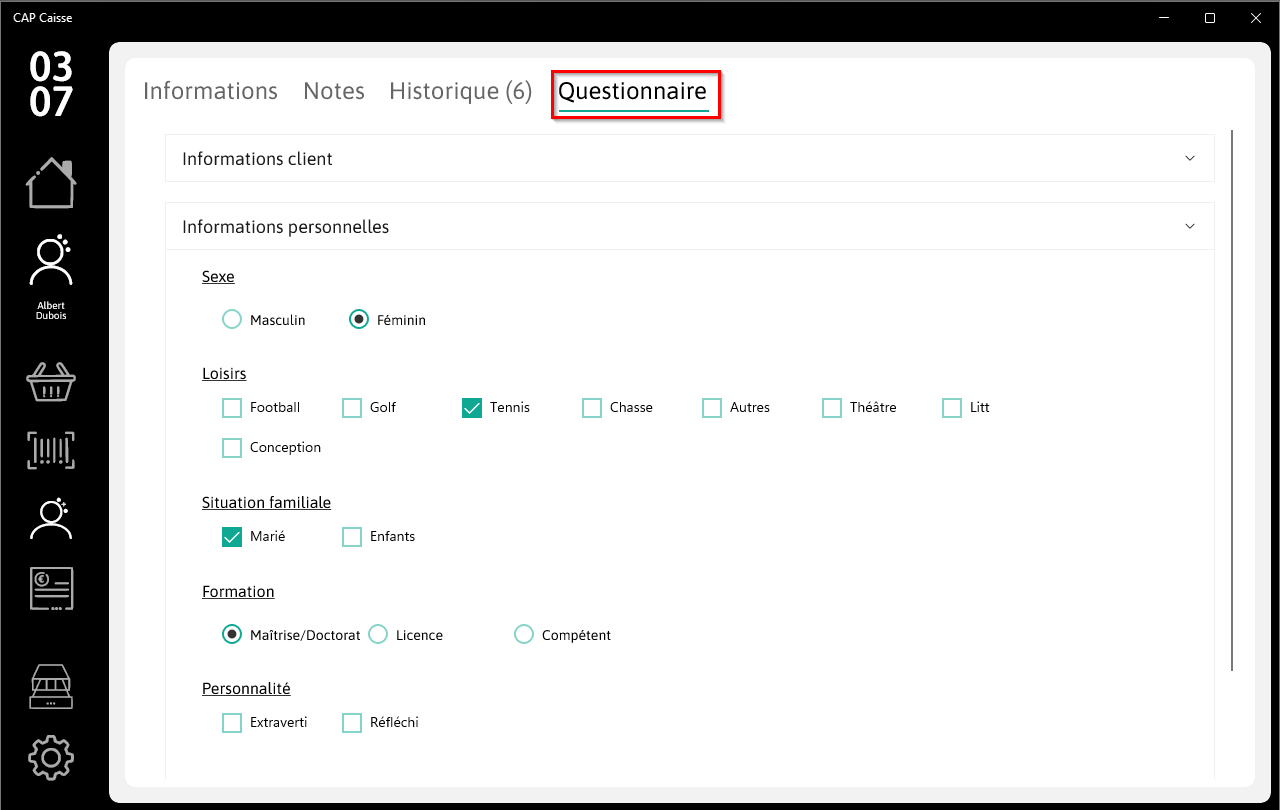
Task: Select the Compétent radio button
Action: 524,634
